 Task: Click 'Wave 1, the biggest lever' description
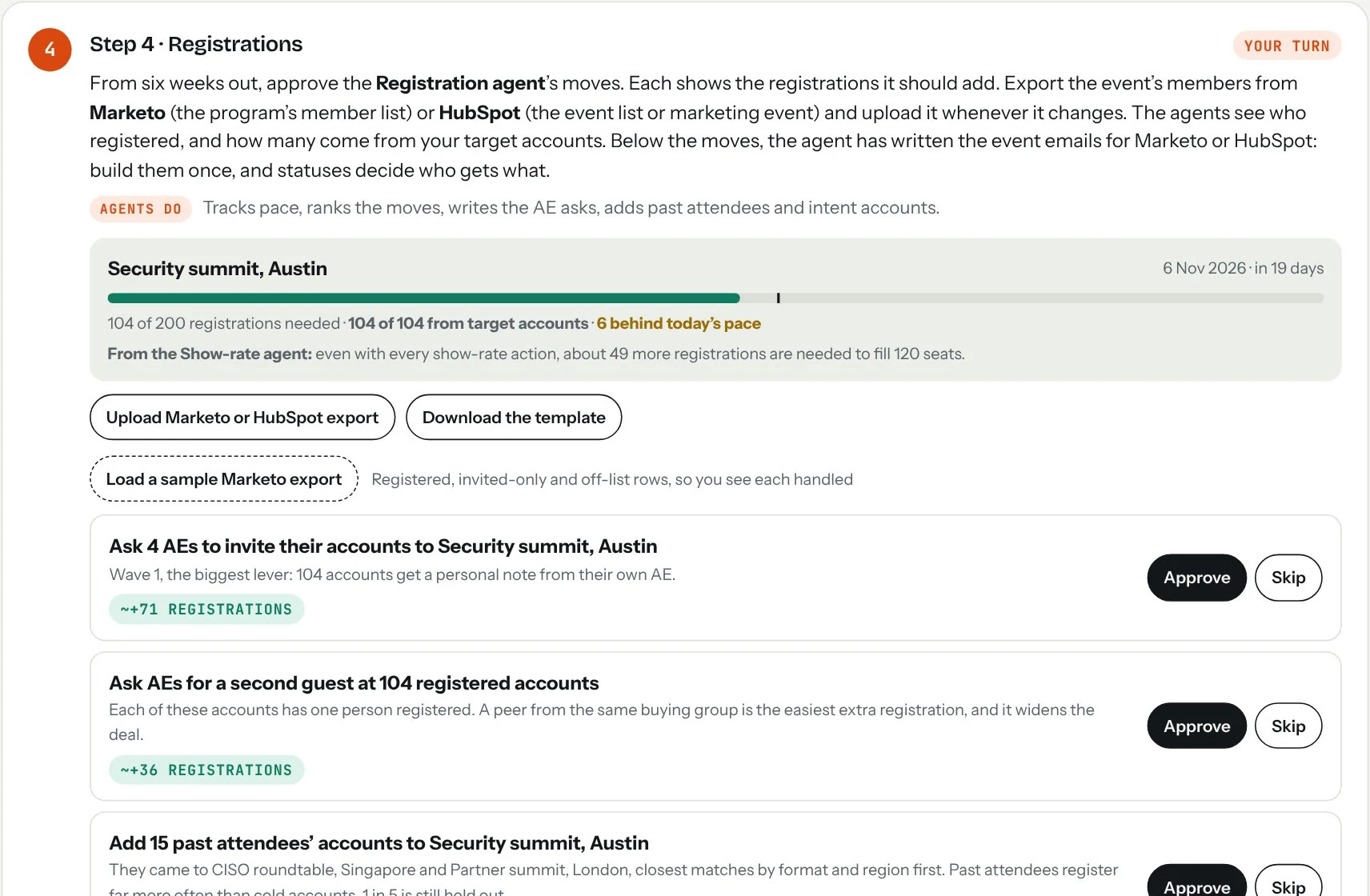pos(392,574)
